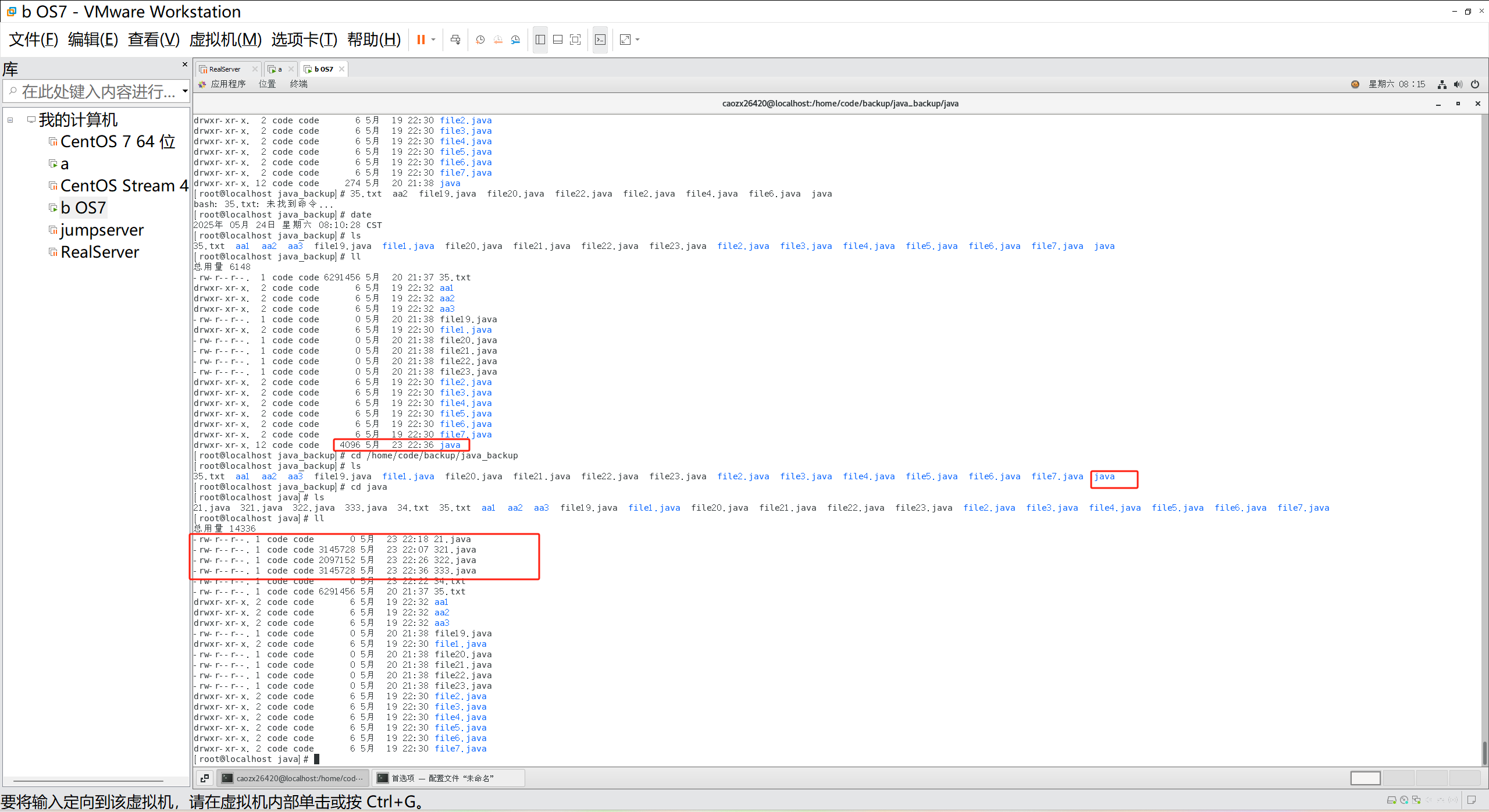Click the Send Ctrl+Alt+Del icon
Image resolution: width=1489 pixels, height=812 pixels.
455,40
